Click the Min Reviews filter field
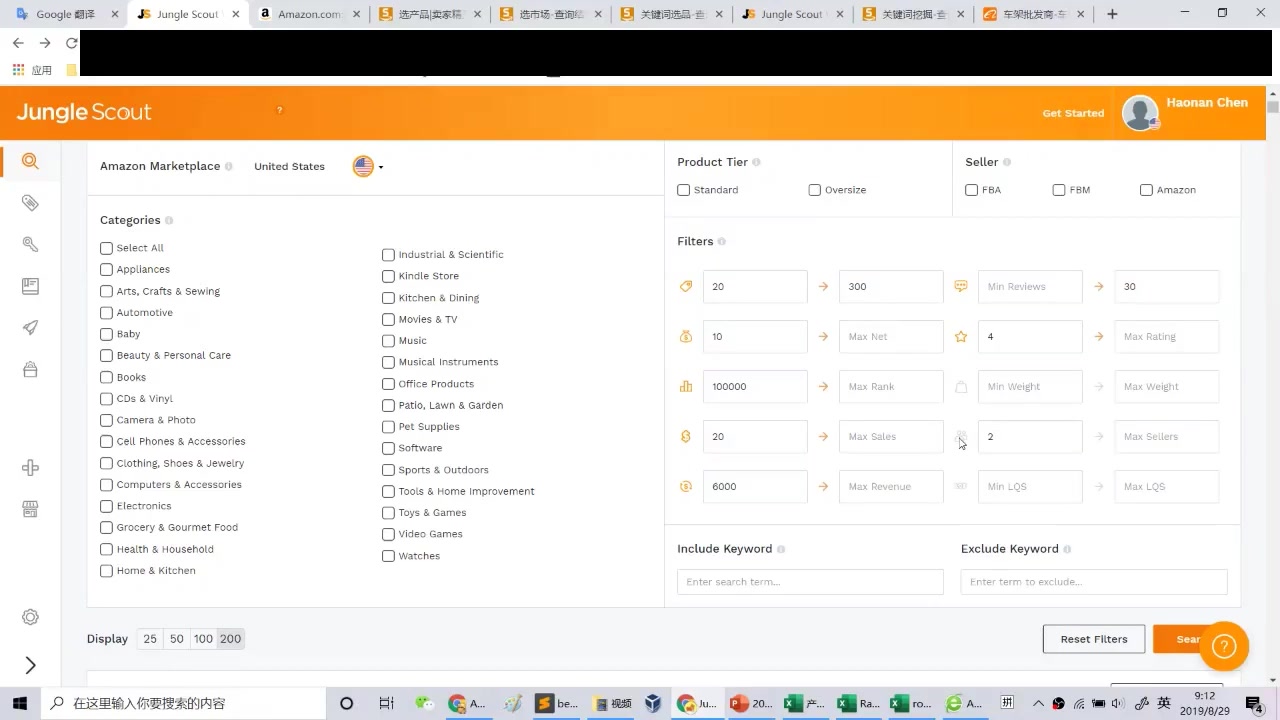Screen dimensions: 1280x720 click(x=1030, y=286)
